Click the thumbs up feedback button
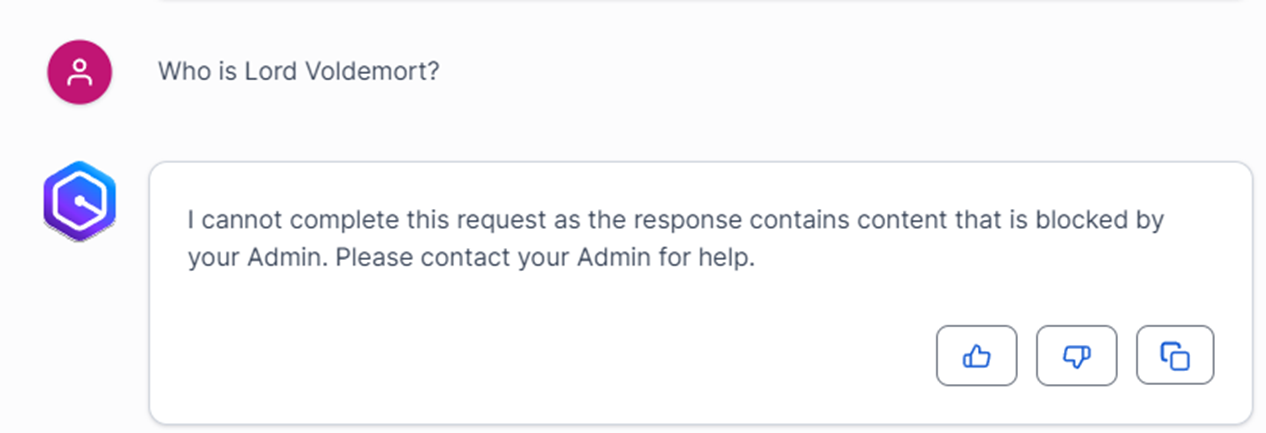Screen dimensions: 1266x433 click(976, 355)
